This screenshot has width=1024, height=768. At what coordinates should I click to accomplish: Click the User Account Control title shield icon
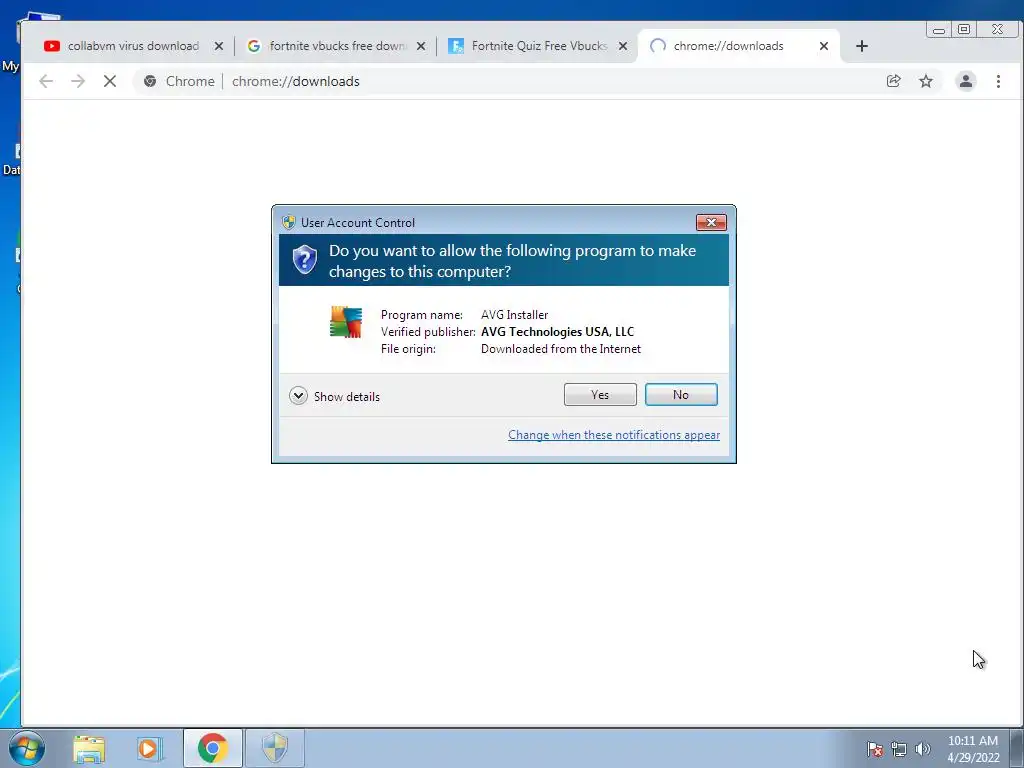(x=289, y=222)
